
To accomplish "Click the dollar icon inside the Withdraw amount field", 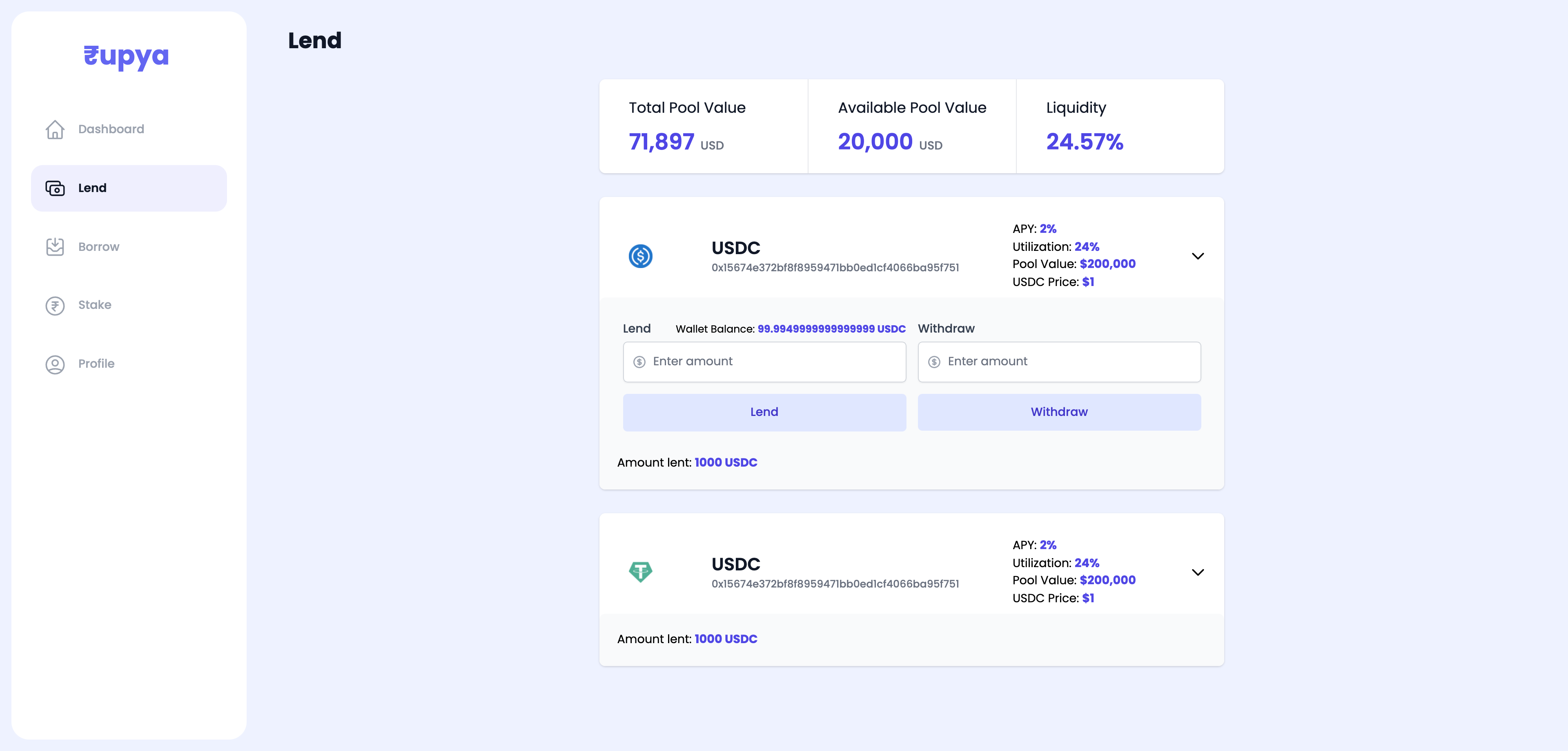I will pos(934,362).
